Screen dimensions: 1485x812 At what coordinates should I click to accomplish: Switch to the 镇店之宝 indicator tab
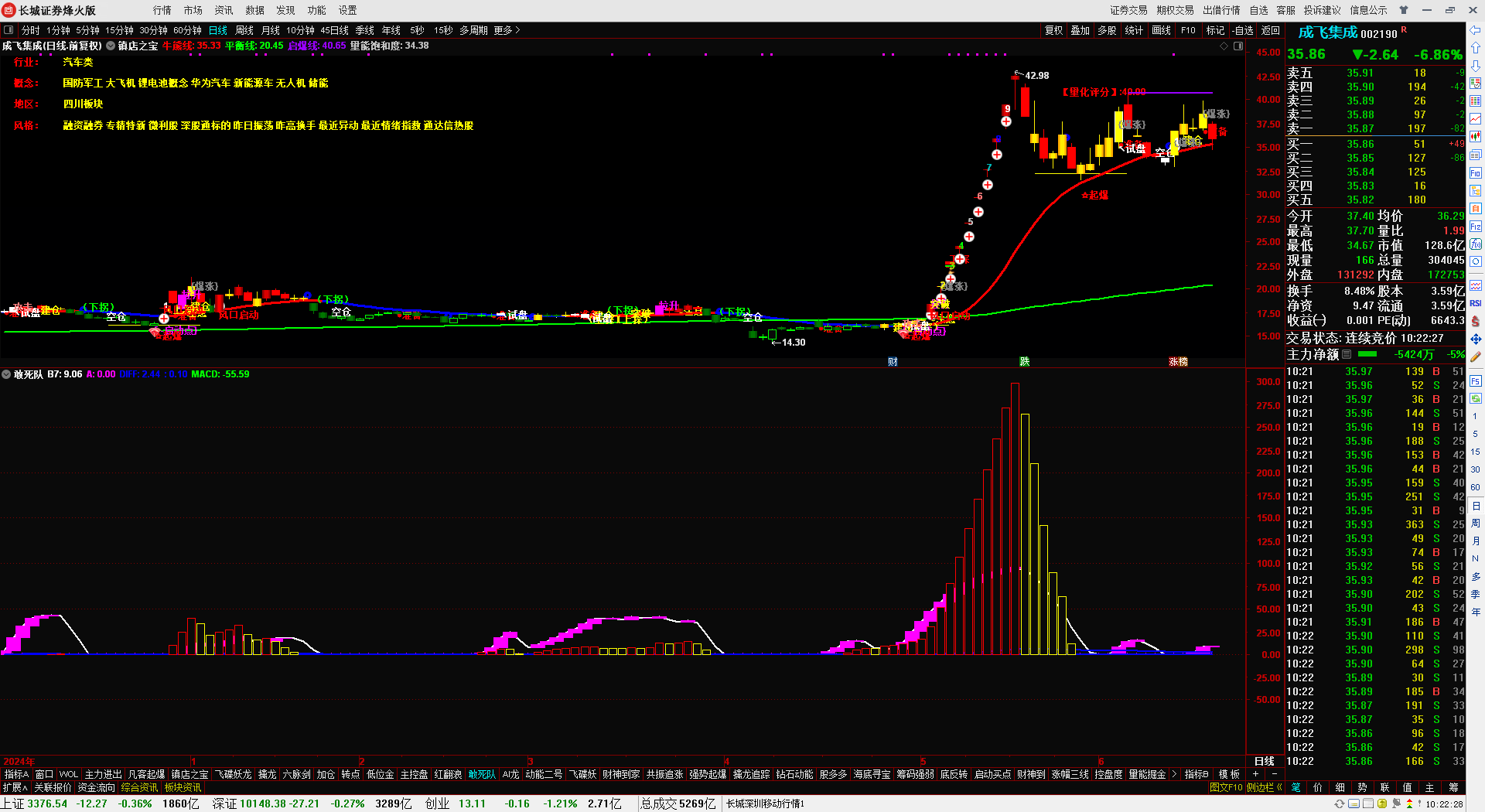click(x=189, y=774)
